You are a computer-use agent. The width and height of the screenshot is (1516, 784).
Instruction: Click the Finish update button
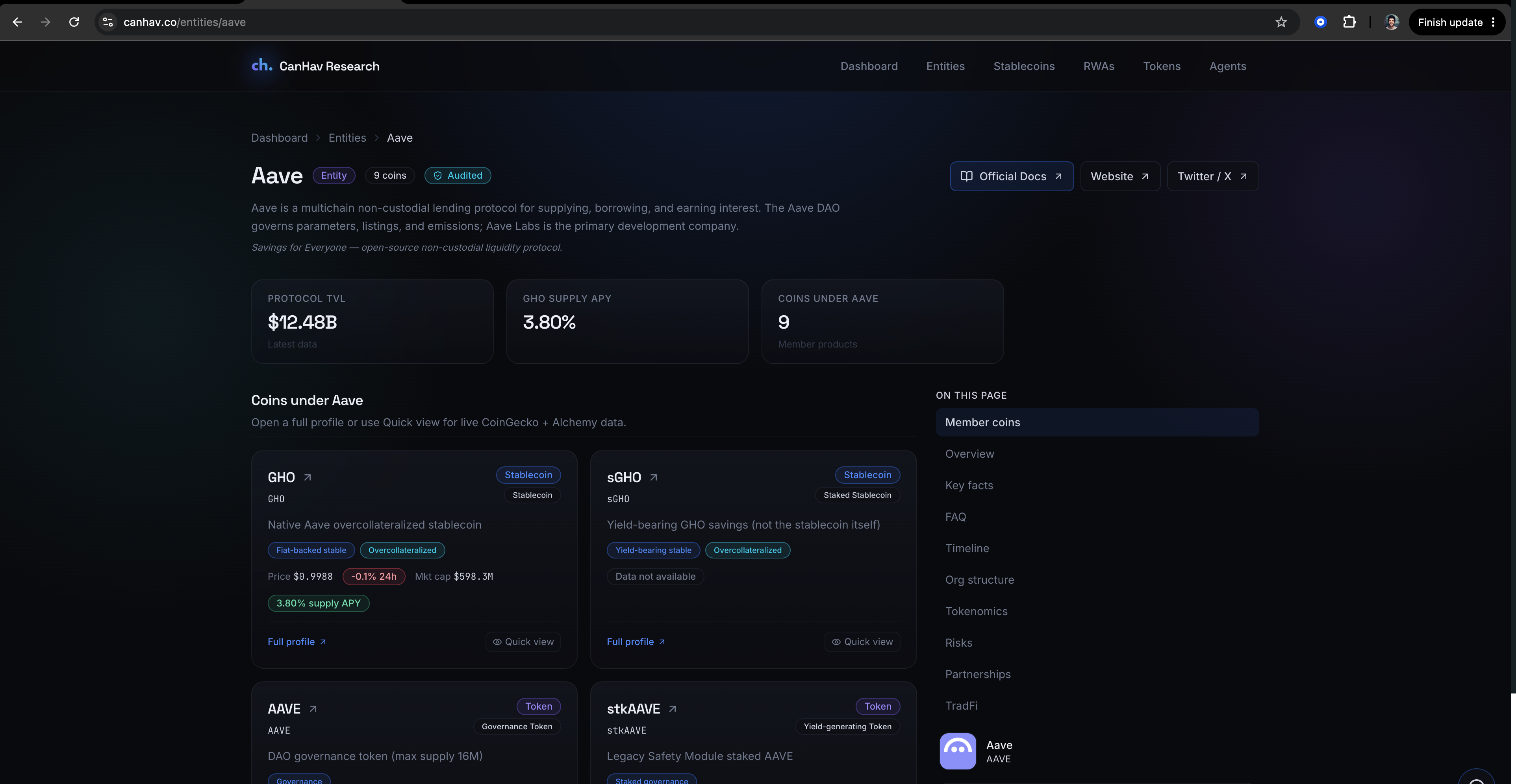click(x=1457, y=22)
